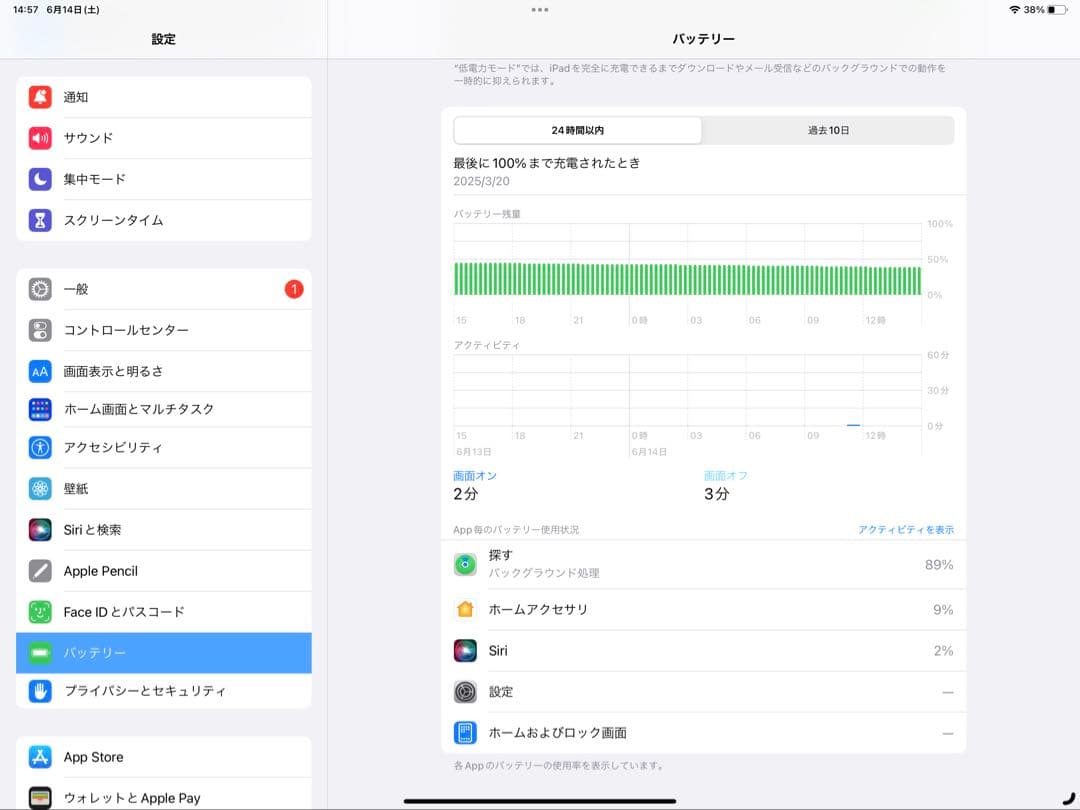
Task: Open ホーム画面とマルチタスク settings label
Action: [x=138, y=409]
